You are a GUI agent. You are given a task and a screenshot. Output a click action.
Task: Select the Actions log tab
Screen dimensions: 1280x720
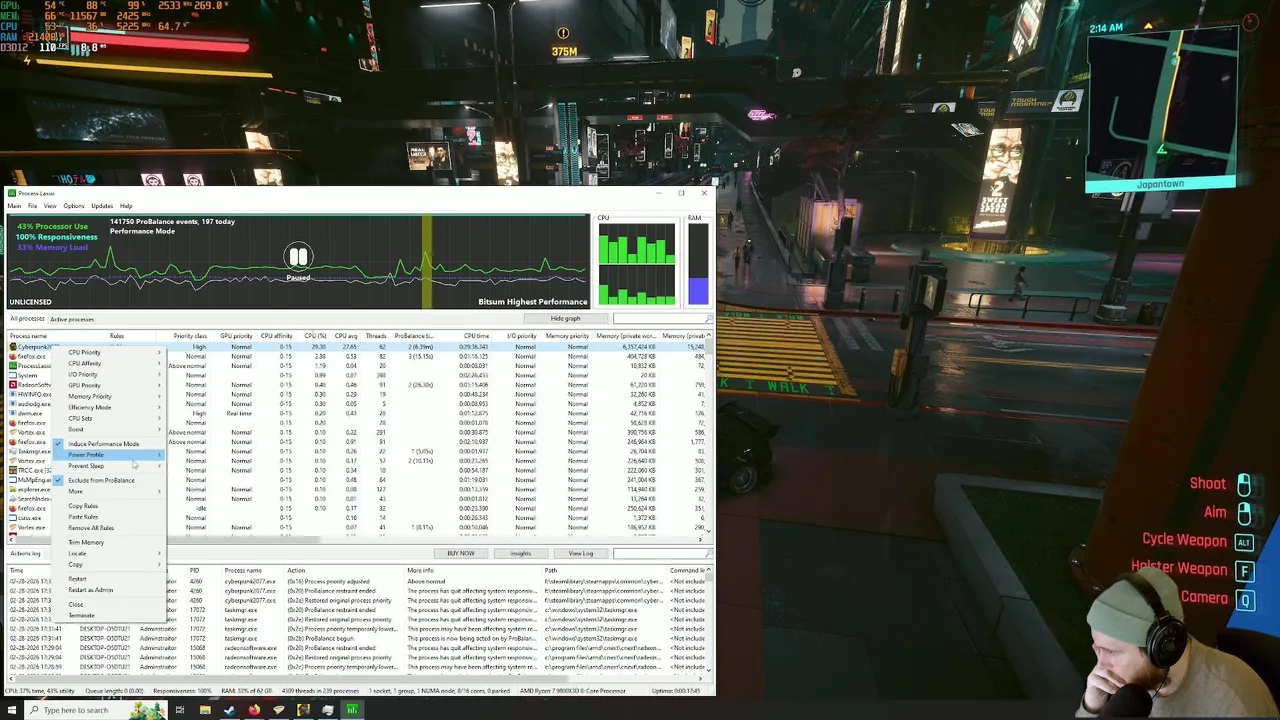25,553
